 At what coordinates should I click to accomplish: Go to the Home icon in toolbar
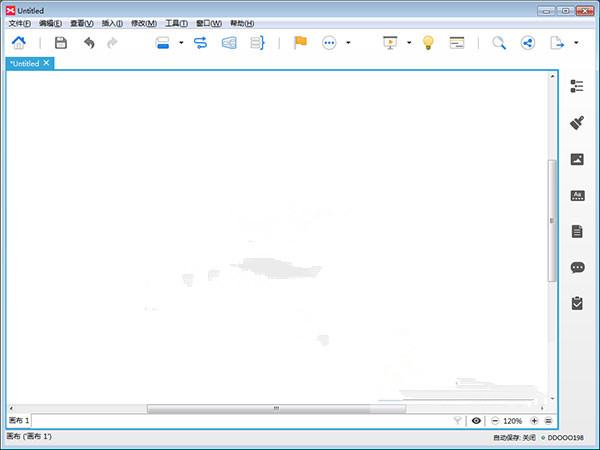[x=18, y=42]
